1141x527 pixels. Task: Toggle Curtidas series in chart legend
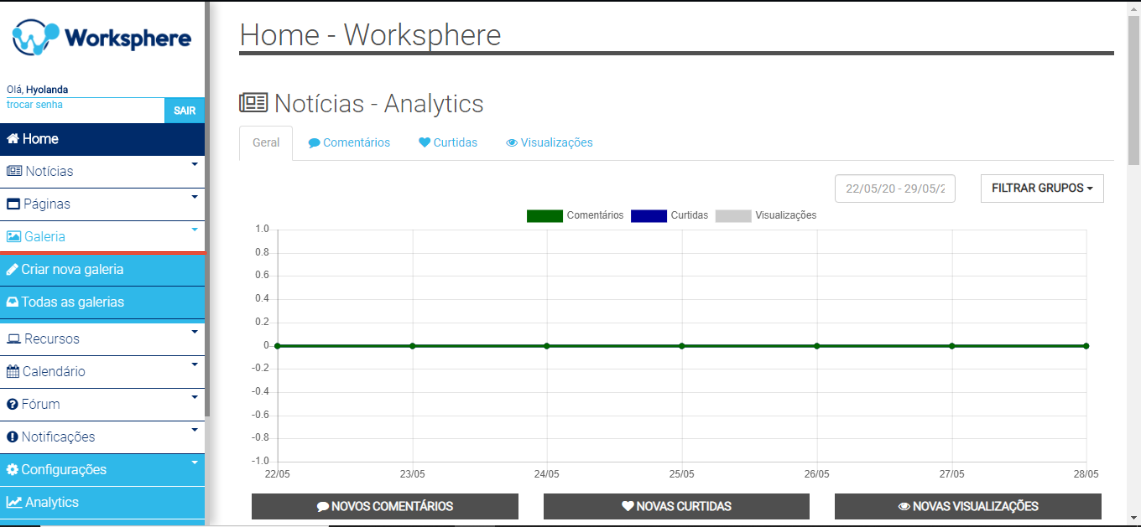669,215
